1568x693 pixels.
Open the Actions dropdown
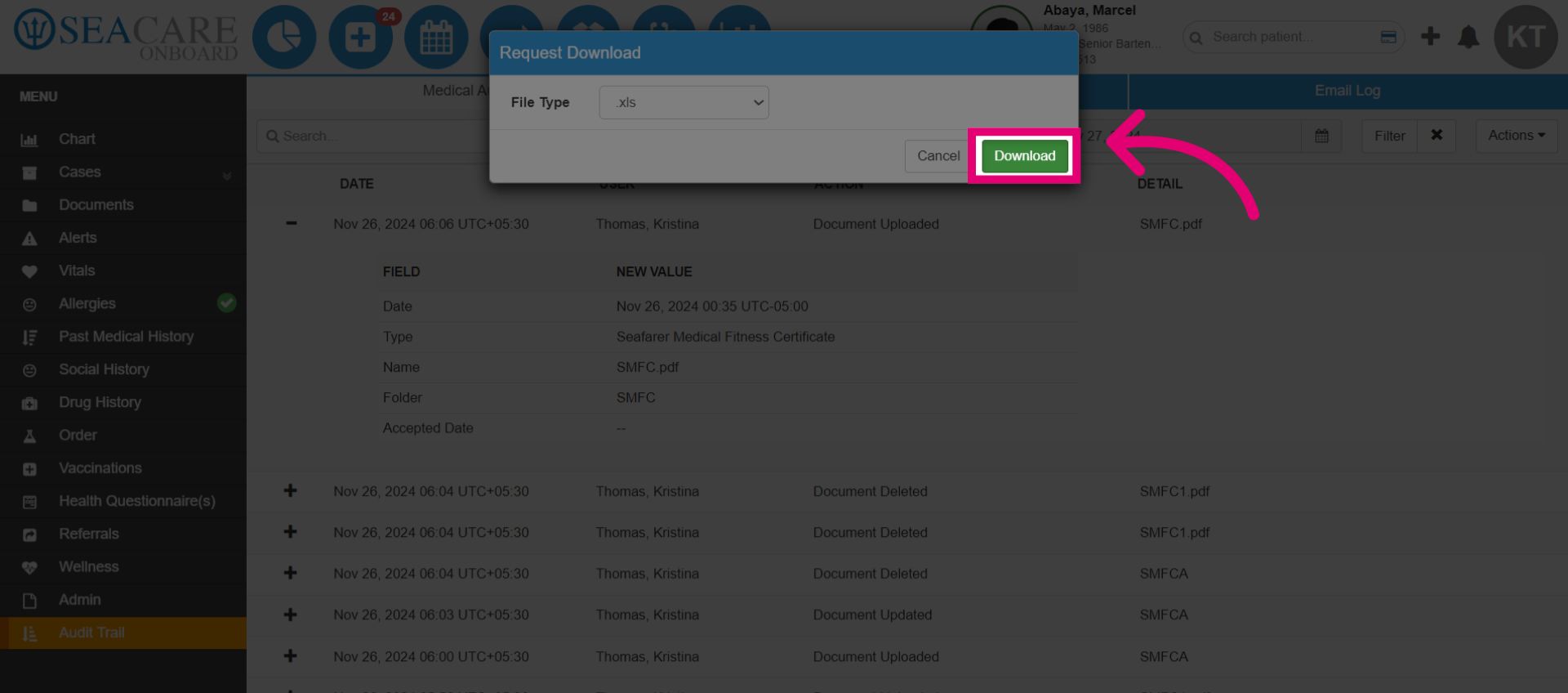click(x=1516, y=136)
